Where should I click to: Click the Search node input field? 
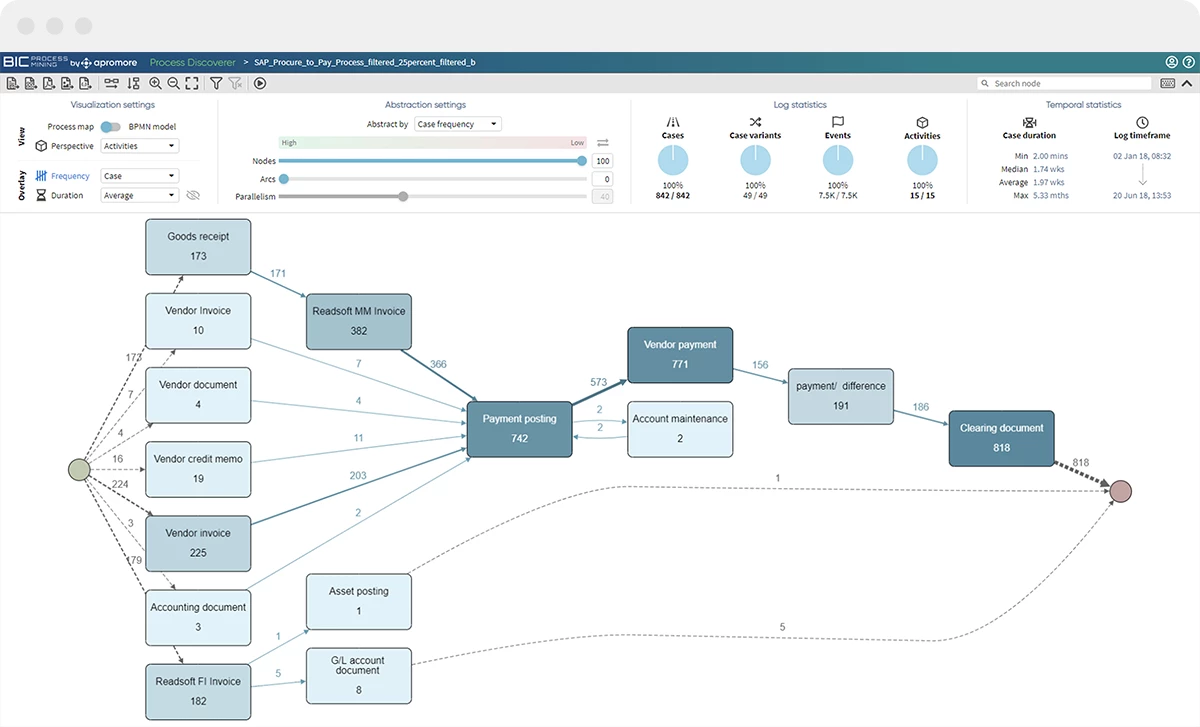tap(1065, 84)
